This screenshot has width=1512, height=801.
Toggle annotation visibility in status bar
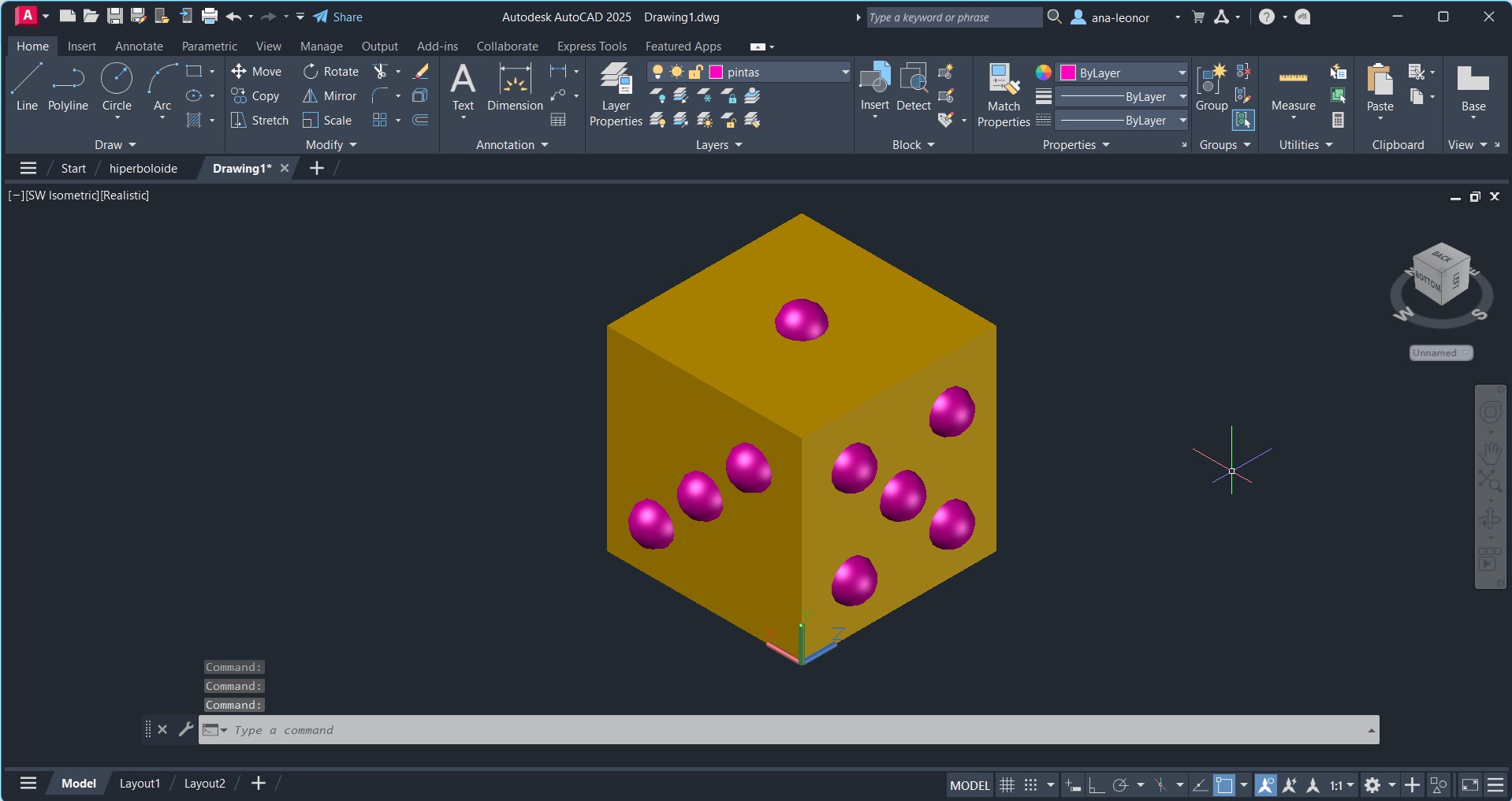(1266, 785)
